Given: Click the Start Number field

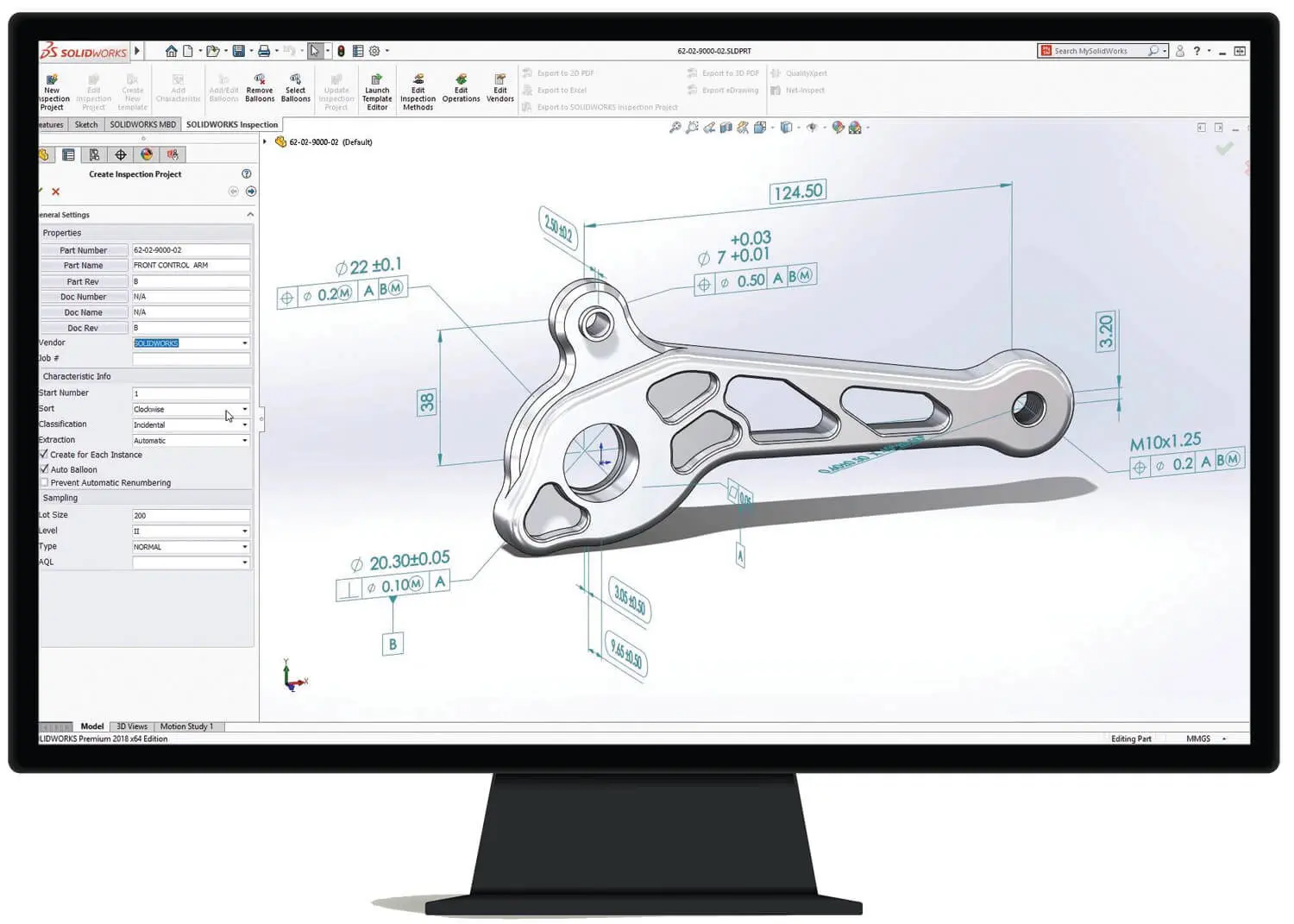Looking at the screenshot, I should tap(191, 393).
